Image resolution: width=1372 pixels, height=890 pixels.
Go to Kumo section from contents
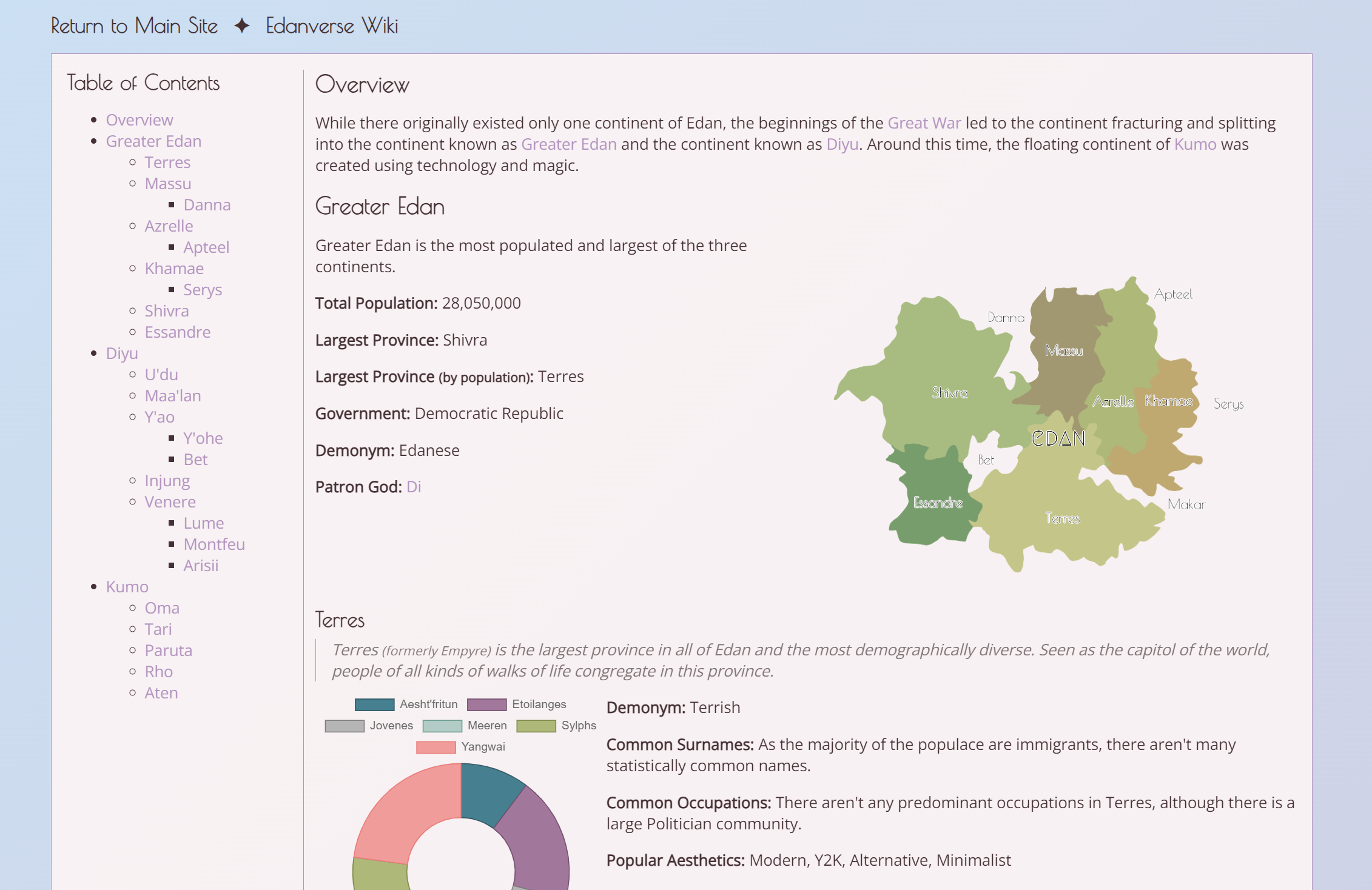127,587
